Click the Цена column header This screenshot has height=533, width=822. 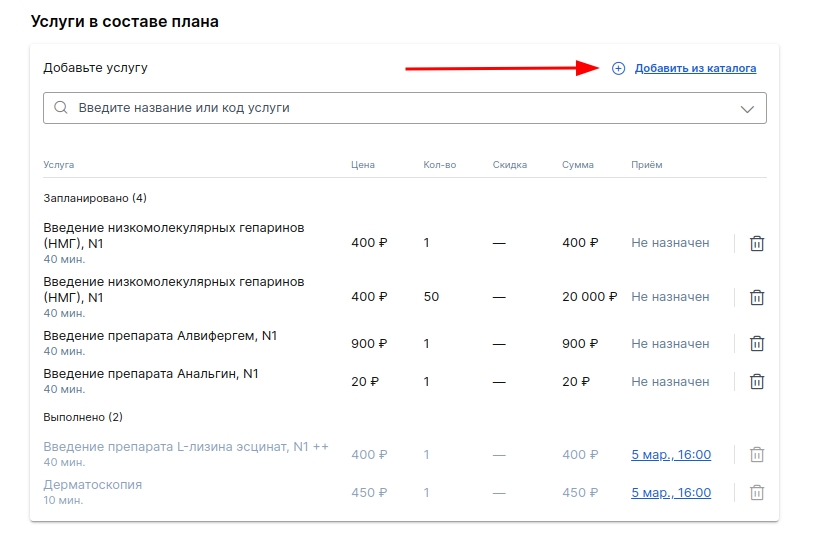click(363, 165)
